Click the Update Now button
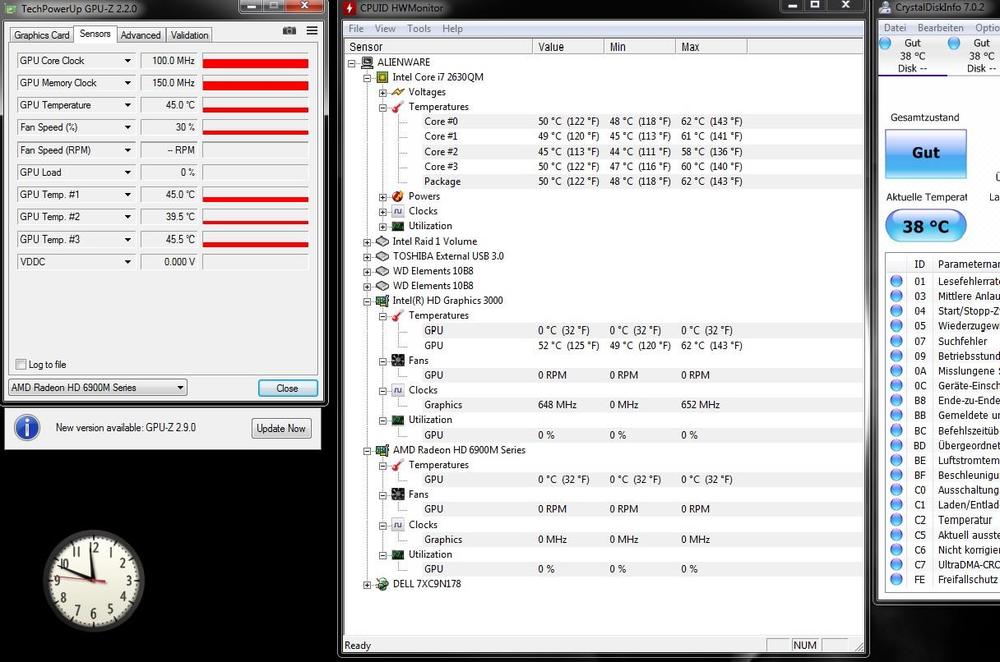Screen dimensions: 1000x662 click(x=281, y=428)
